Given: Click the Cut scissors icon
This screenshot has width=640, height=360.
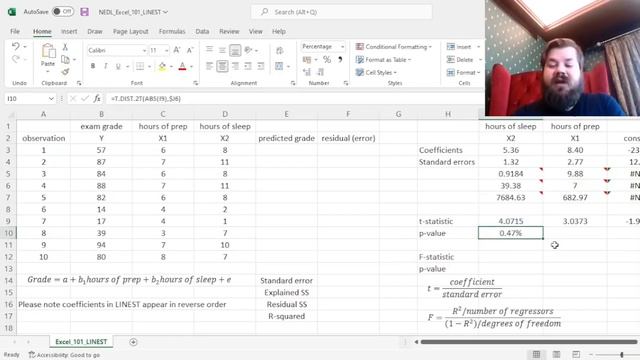Looking at the screenshot, I should [65, 47].
